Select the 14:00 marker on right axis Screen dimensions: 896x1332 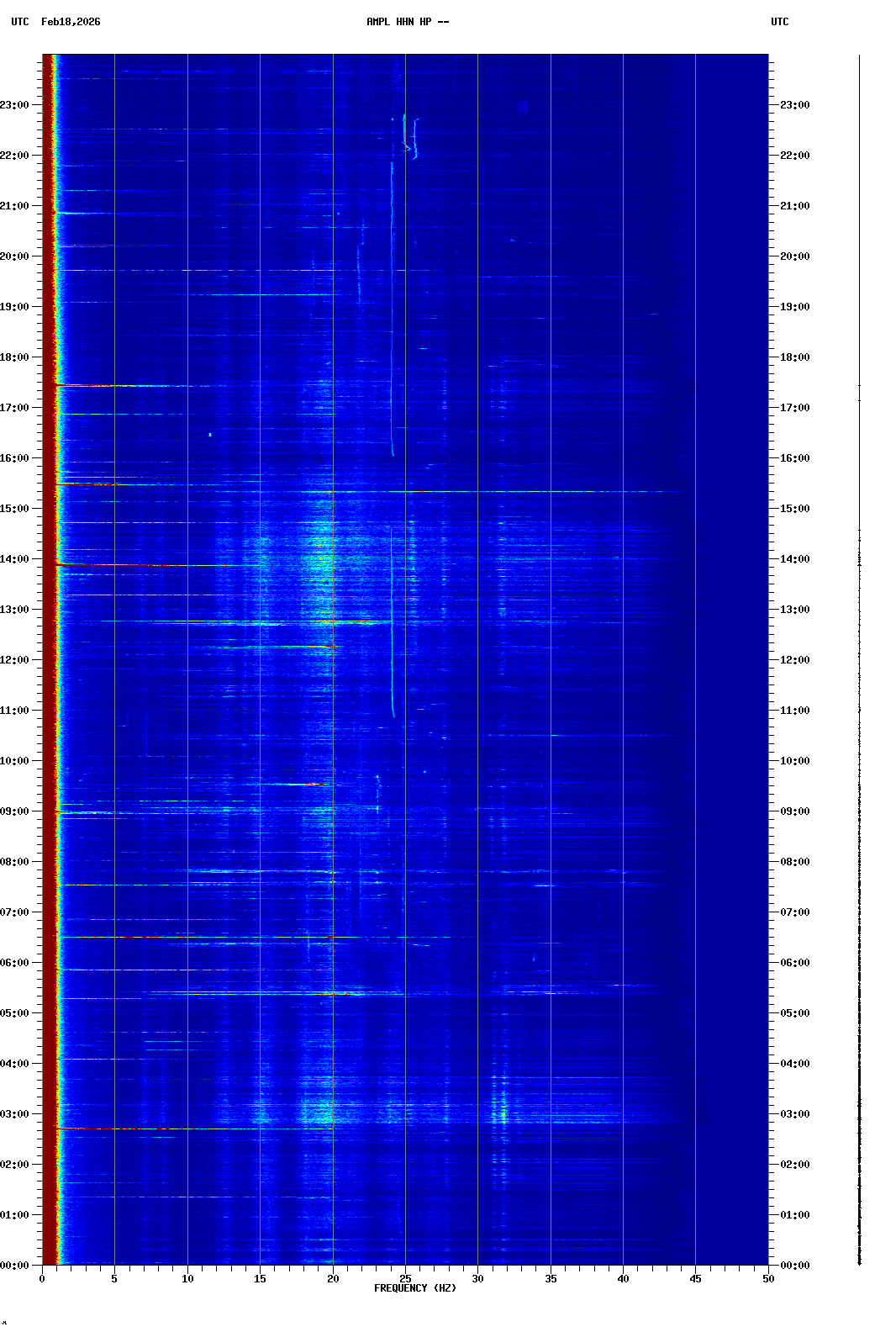(x=794, y=559)
